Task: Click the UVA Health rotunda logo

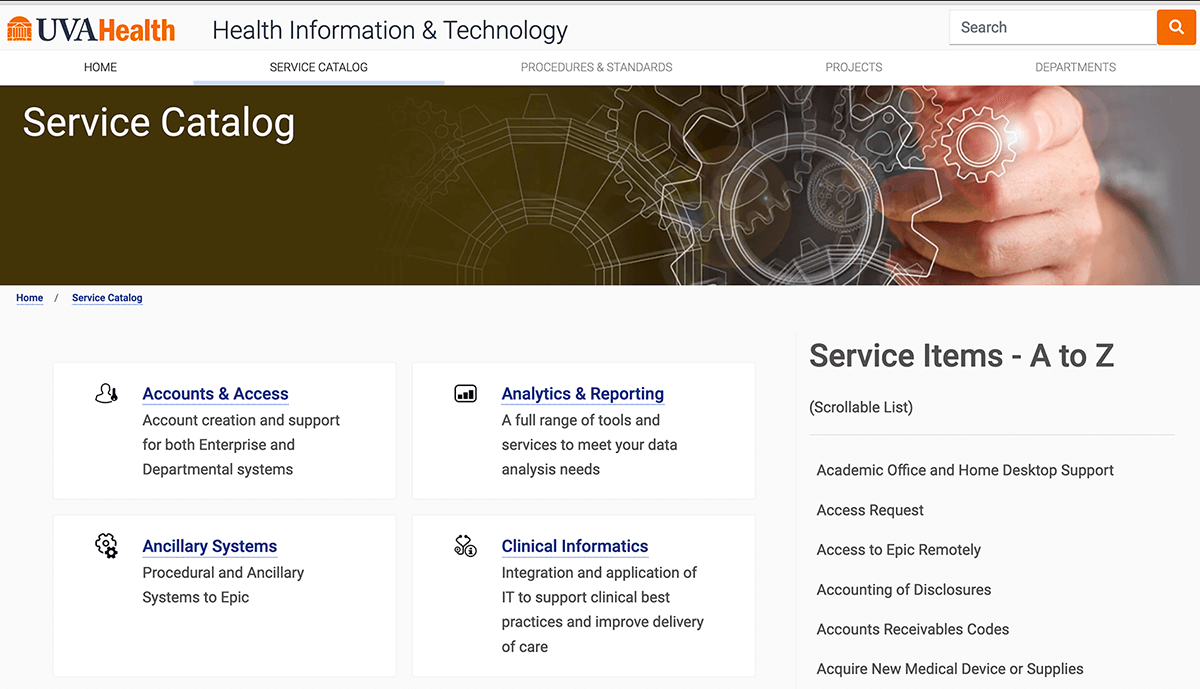Action: click(22, 29)
